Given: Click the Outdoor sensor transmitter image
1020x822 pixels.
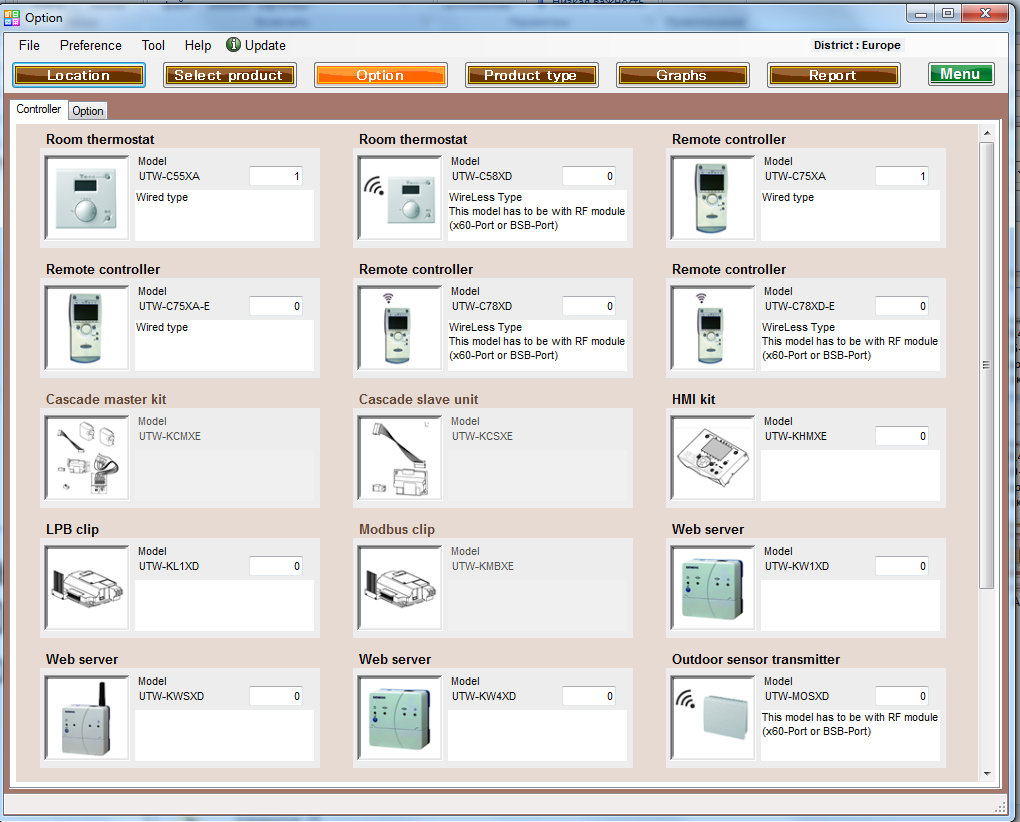Looking at the screenshot, I should [713, 718].
